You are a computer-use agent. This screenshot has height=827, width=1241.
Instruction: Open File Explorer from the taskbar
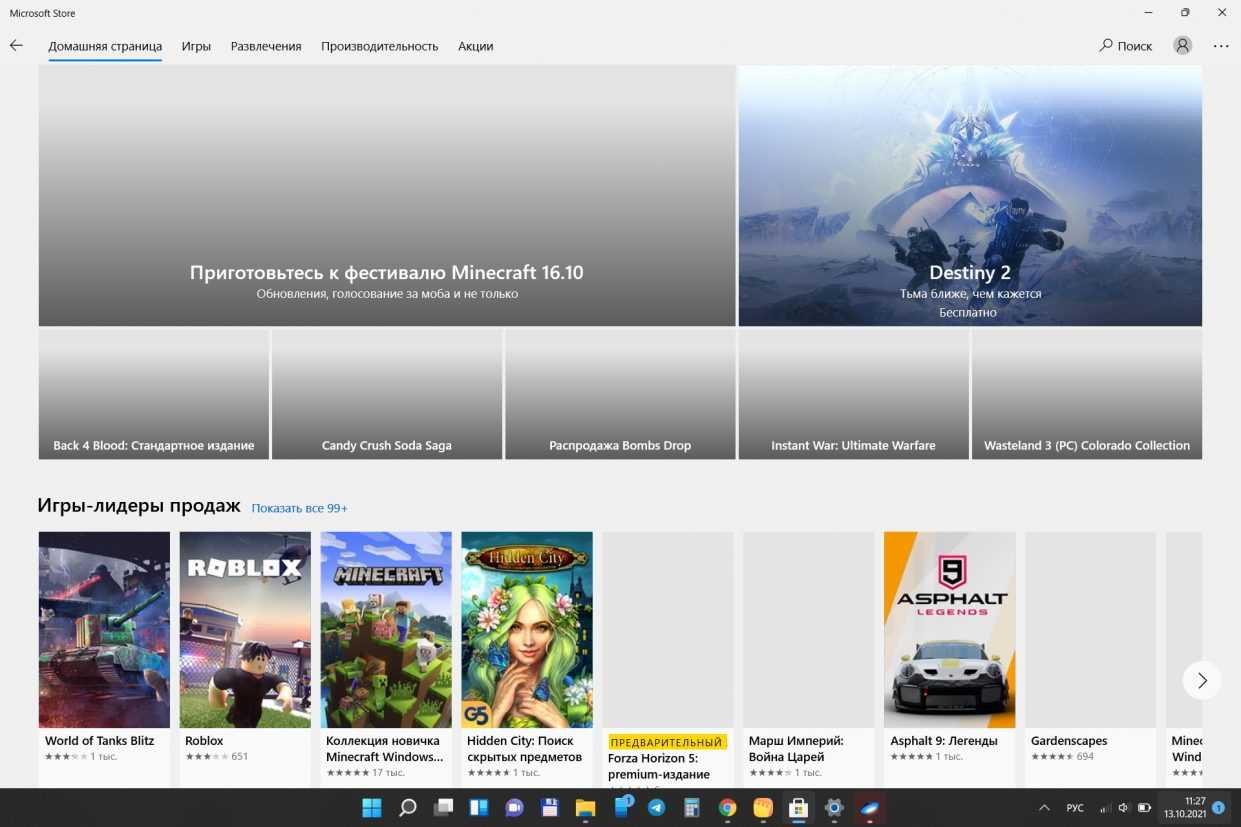coord(585,808)
